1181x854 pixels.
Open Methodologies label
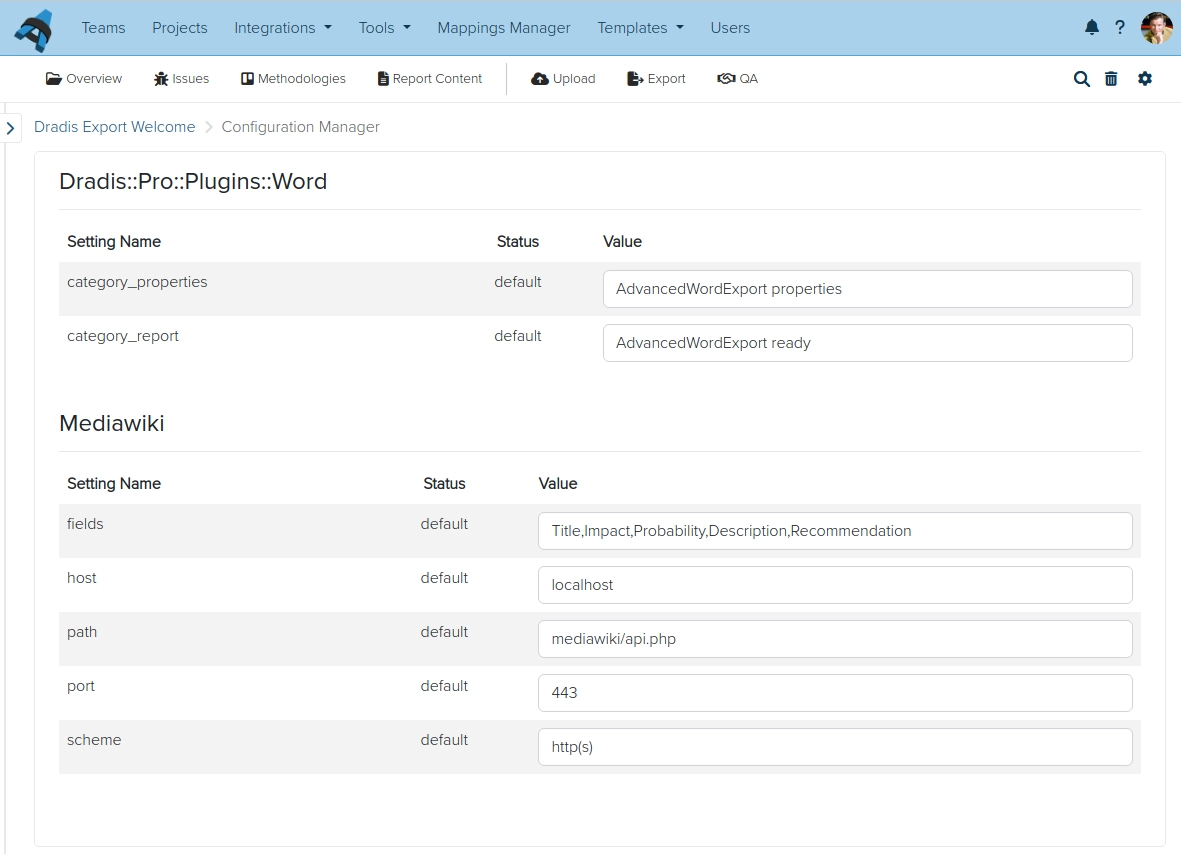(301, 78)
